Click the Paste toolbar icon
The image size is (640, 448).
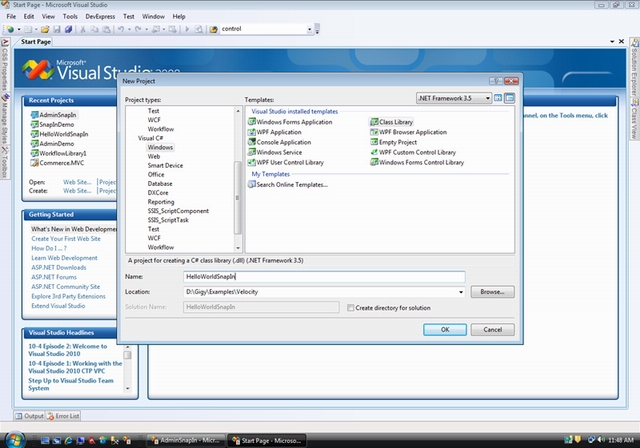pyautogui.click(x=106, y=29)
